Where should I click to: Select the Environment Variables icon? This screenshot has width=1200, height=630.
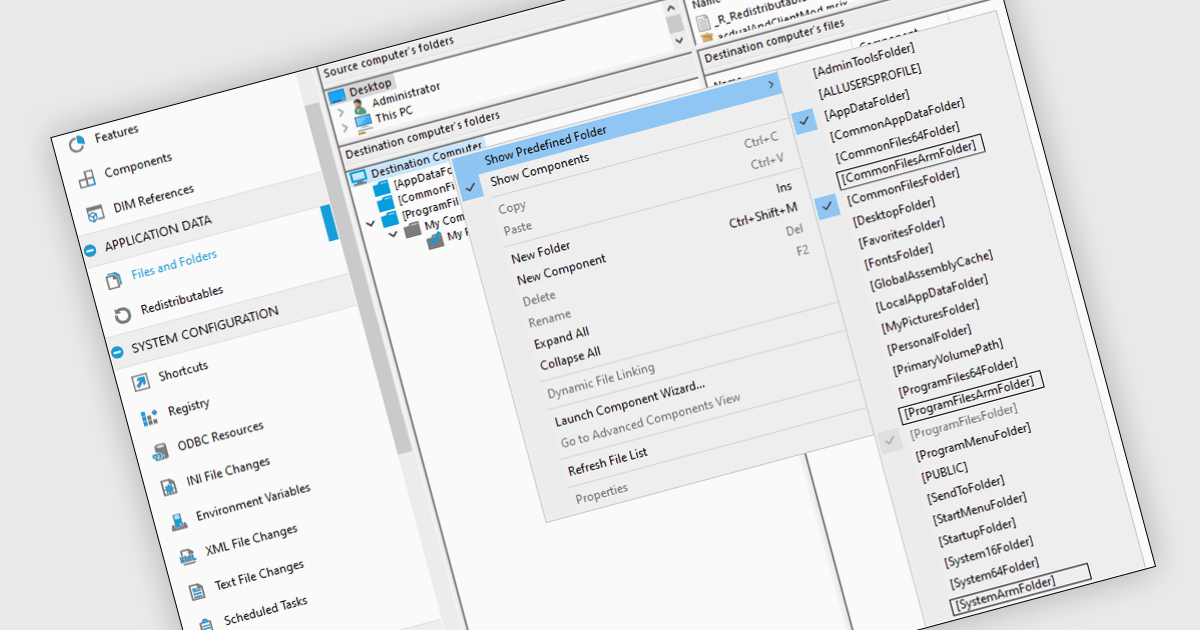click(177, 520)
